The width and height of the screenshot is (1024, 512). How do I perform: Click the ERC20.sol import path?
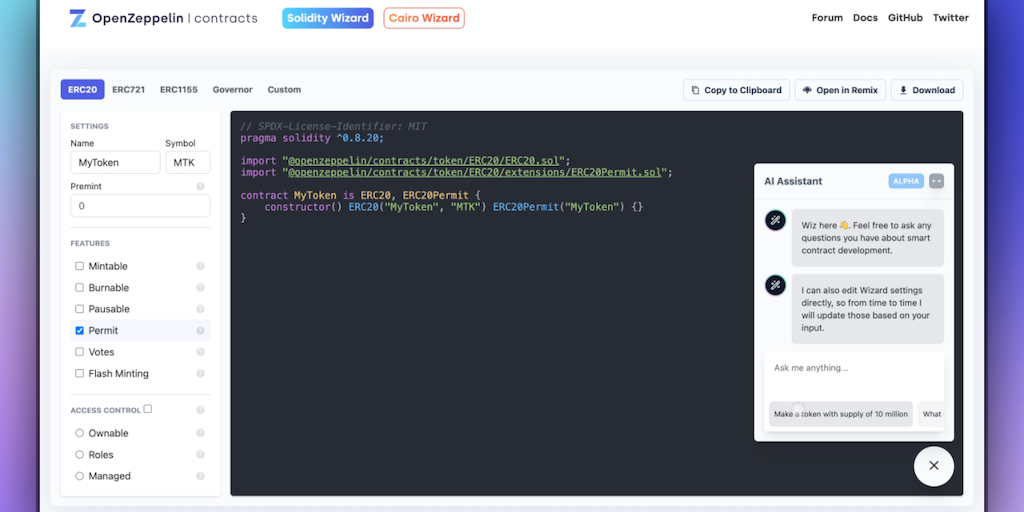tap(426, 161)
